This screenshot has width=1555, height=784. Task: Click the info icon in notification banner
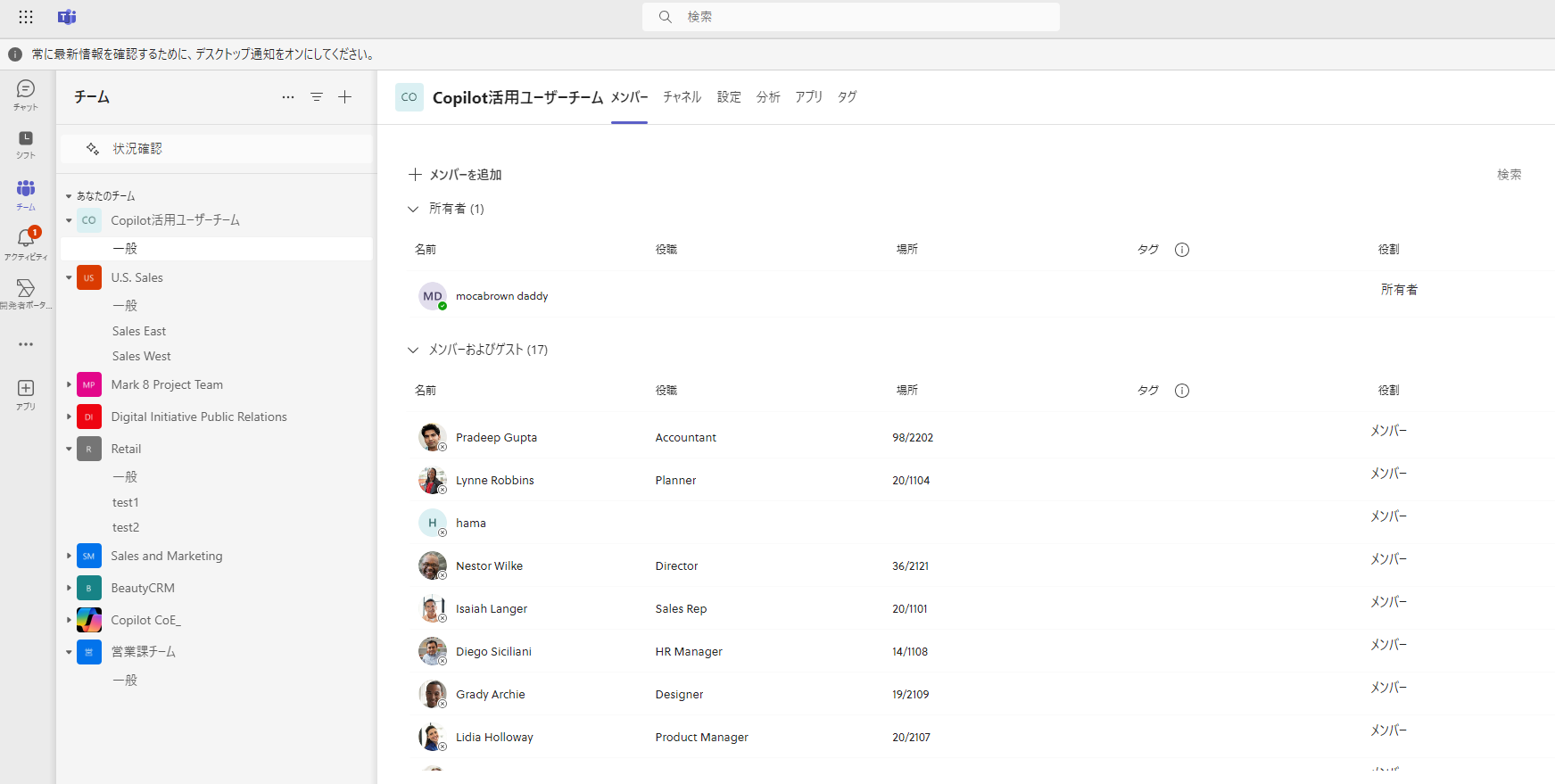pyautogui.click(x=15, y=54)
